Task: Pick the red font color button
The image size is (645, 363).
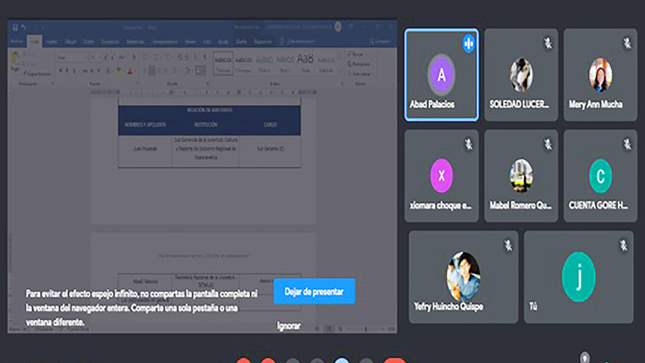Action: point(130,71)
